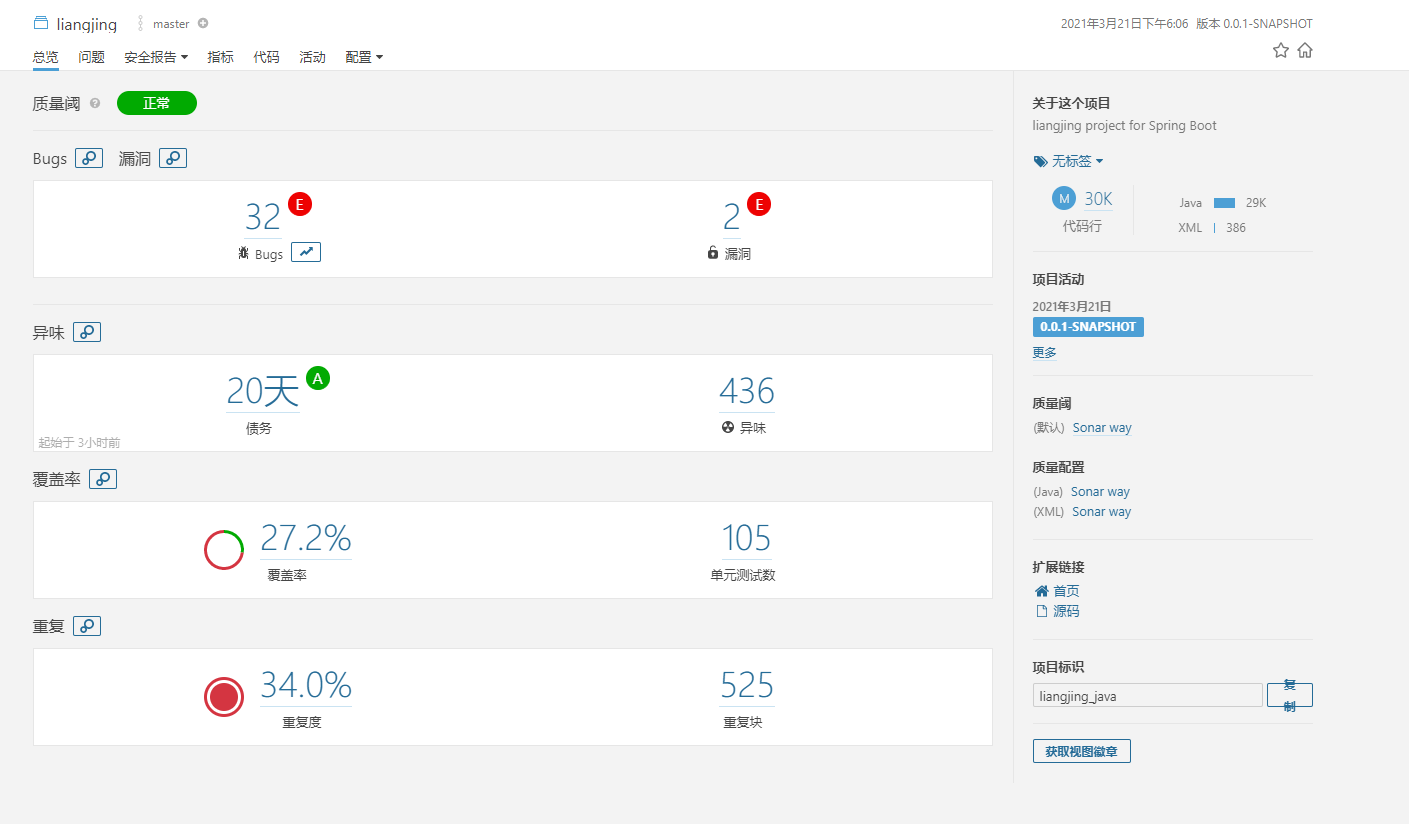Screen dimensions: 1409x824
Task: Click the project icon beside liangjing
Action: point(41,24)
